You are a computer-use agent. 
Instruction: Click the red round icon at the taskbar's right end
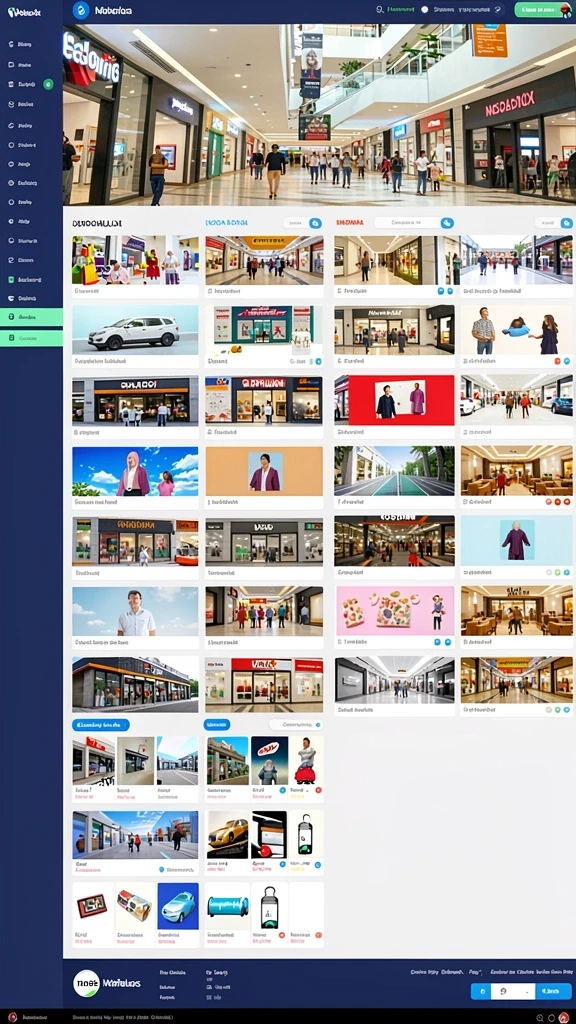point(564,1017)
